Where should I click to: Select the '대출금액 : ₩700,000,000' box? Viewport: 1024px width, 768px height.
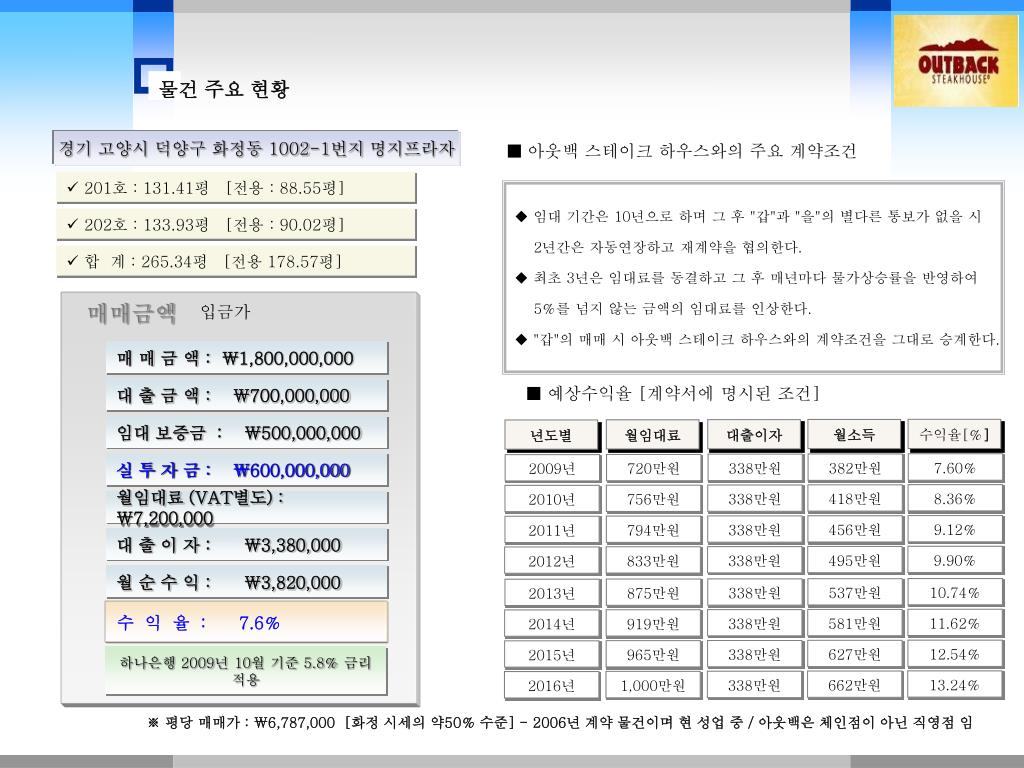pyautogui.click(x=247, y=395)
